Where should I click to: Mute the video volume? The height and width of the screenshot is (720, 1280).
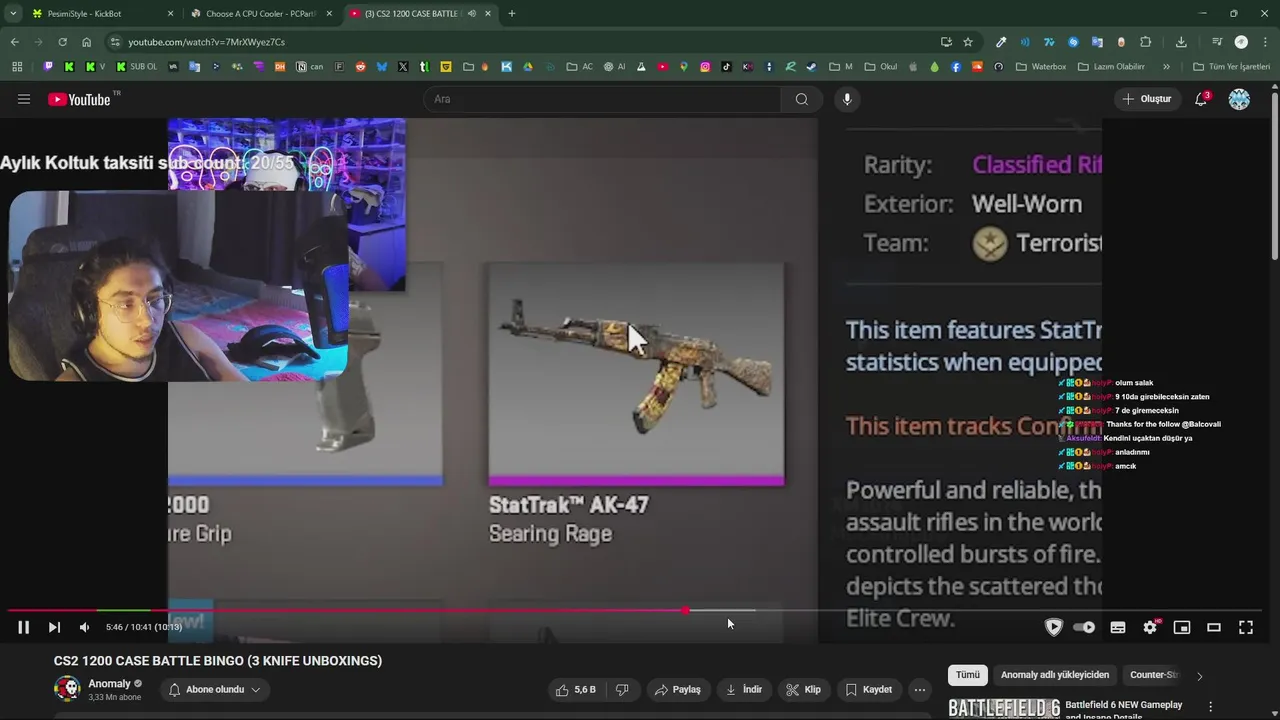pos(84,627)
